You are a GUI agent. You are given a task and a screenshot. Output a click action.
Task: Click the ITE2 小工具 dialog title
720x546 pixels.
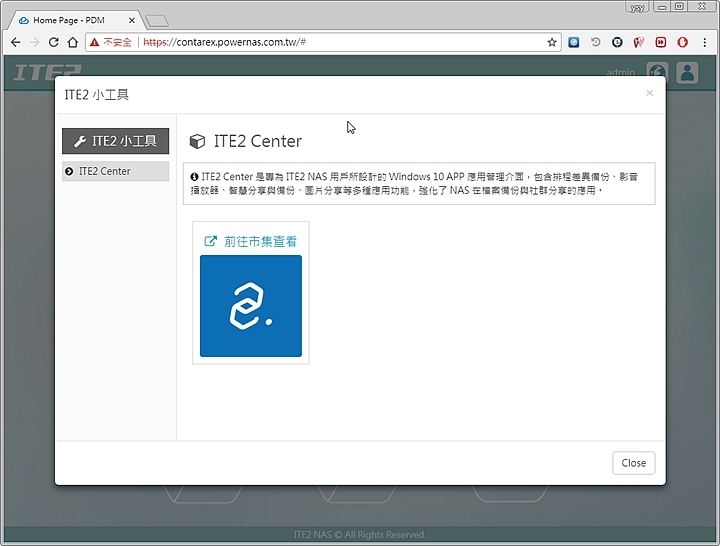pos(96,95)
